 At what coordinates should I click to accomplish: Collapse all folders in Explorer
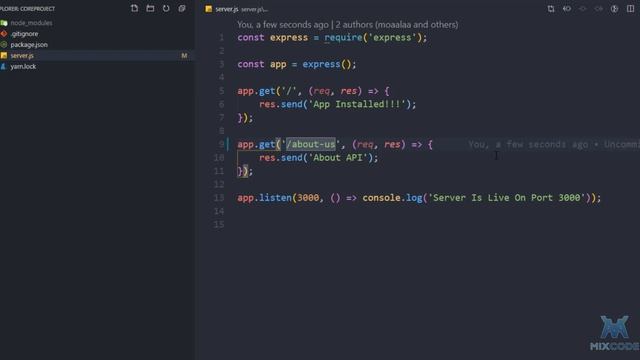(182, 8)
